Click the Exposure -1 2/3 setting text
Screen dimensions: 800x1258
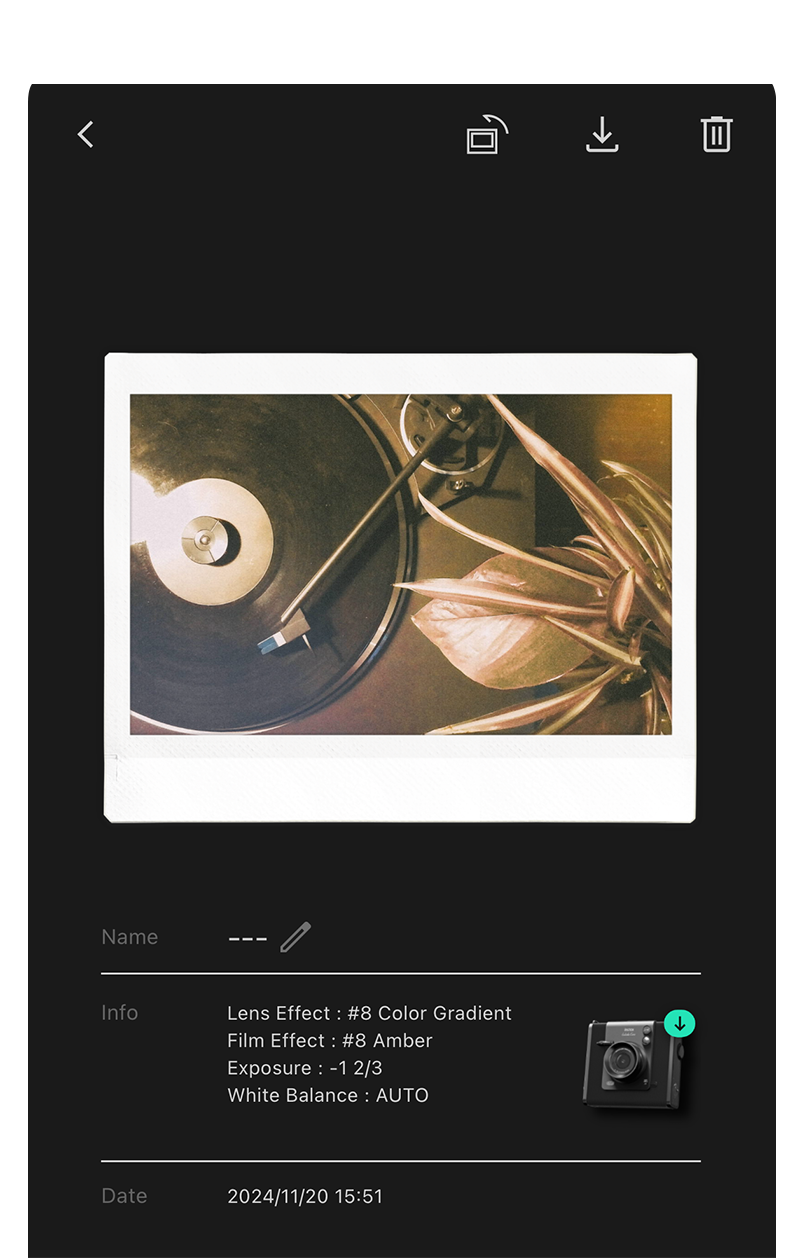[x=305, y=1068]
